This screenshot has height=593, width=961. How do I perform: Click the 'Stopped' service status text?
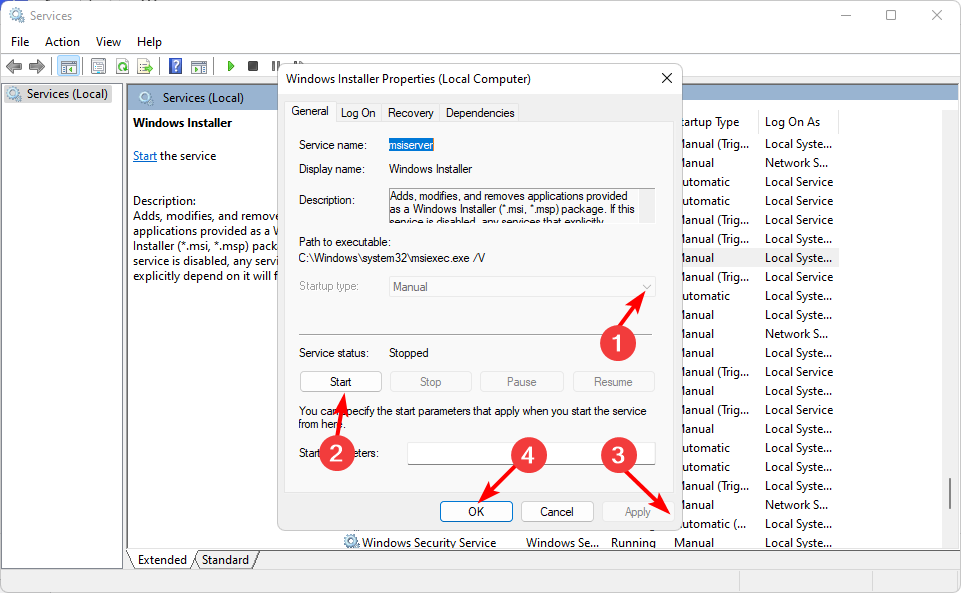point(409,353)
